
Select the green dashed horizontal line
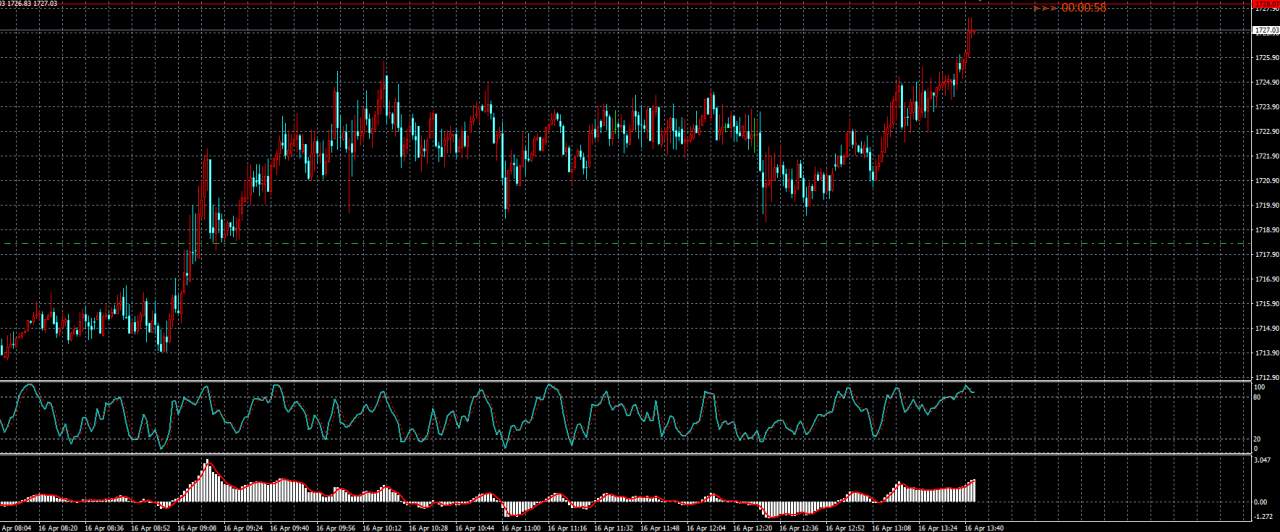click(x=600, y=243)
